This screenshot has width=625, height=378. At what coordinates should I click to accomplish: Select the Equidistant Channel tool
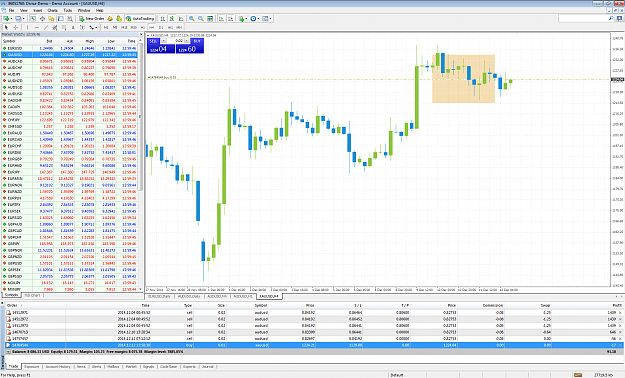[x=55, y=28]
